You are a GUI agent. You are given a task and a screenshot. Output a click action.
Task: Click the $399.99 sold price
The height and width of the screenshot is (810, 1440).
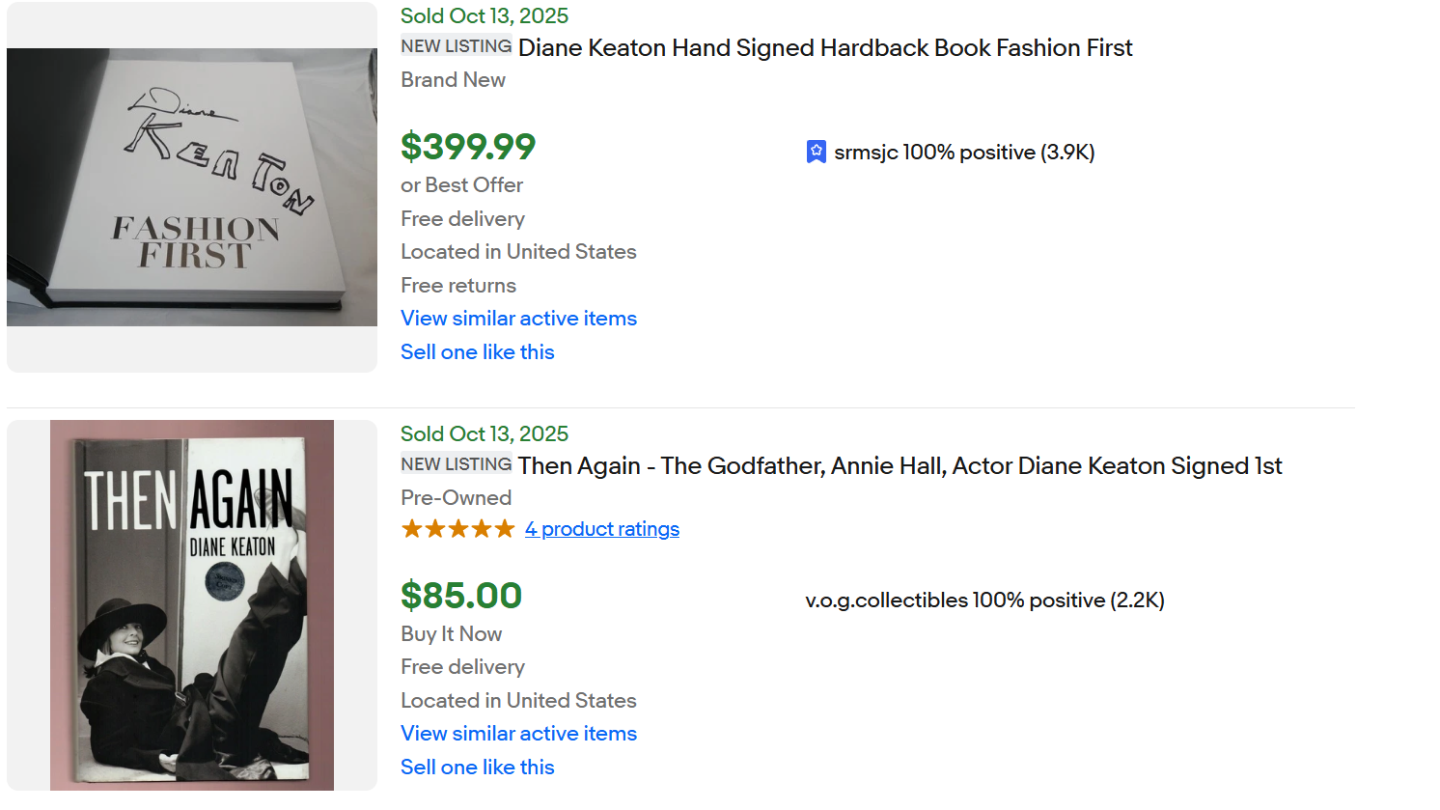point(468,147)
